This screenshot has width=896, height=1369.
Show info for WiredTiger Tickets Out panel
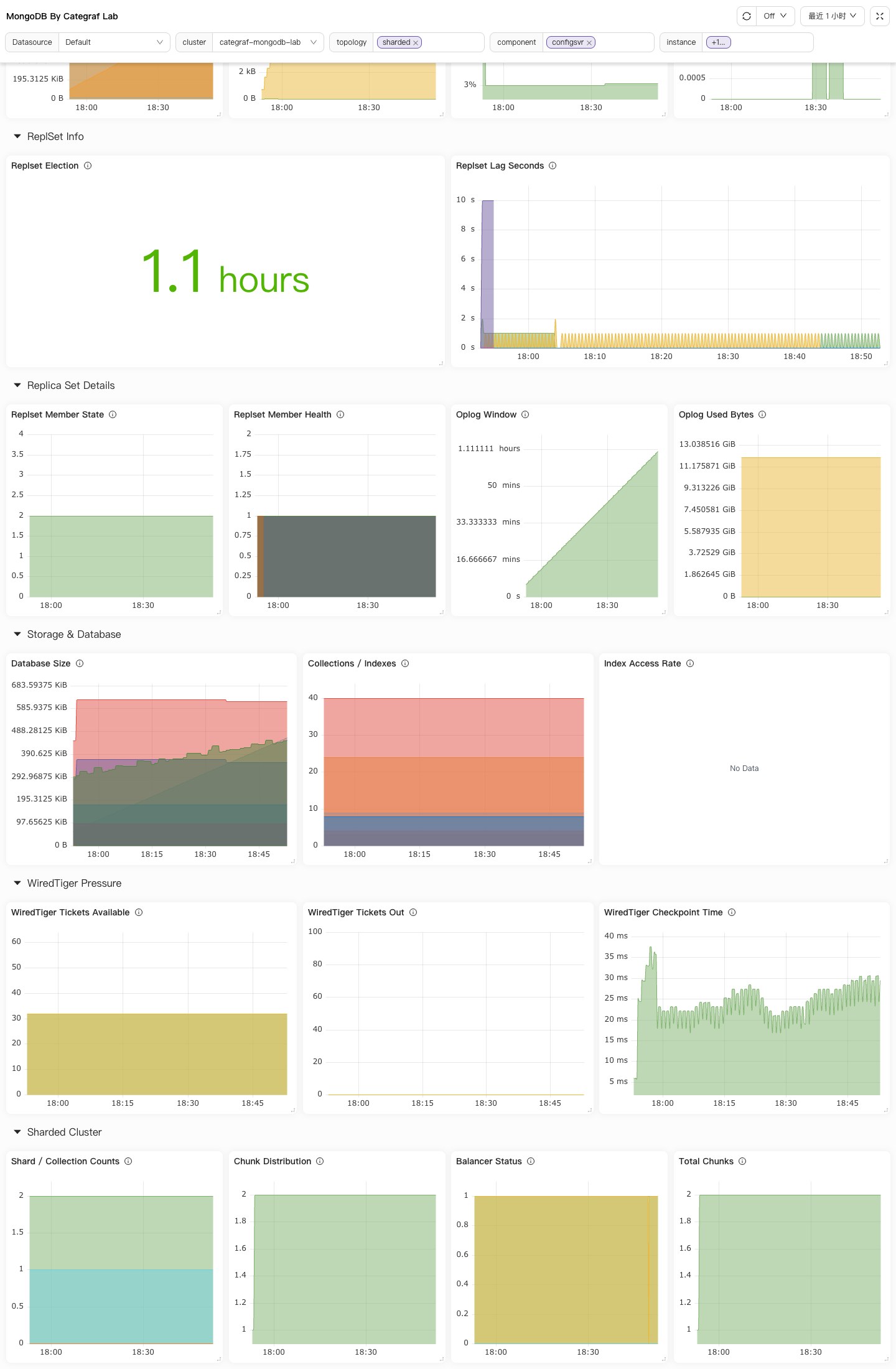[413, 912]
